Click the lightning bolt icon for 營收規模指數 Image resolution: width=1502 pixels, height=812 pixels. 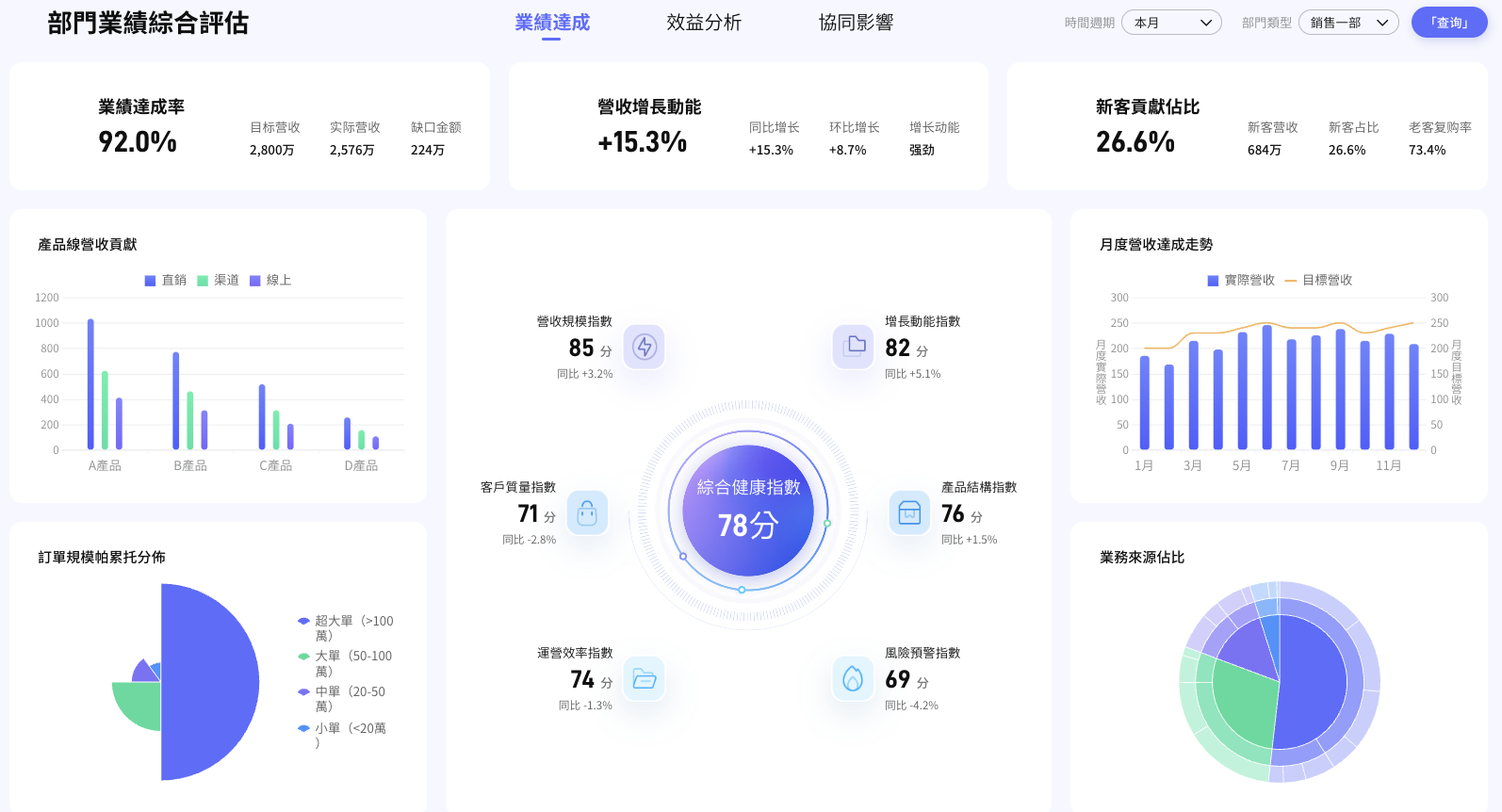click(x=645, y=347)
